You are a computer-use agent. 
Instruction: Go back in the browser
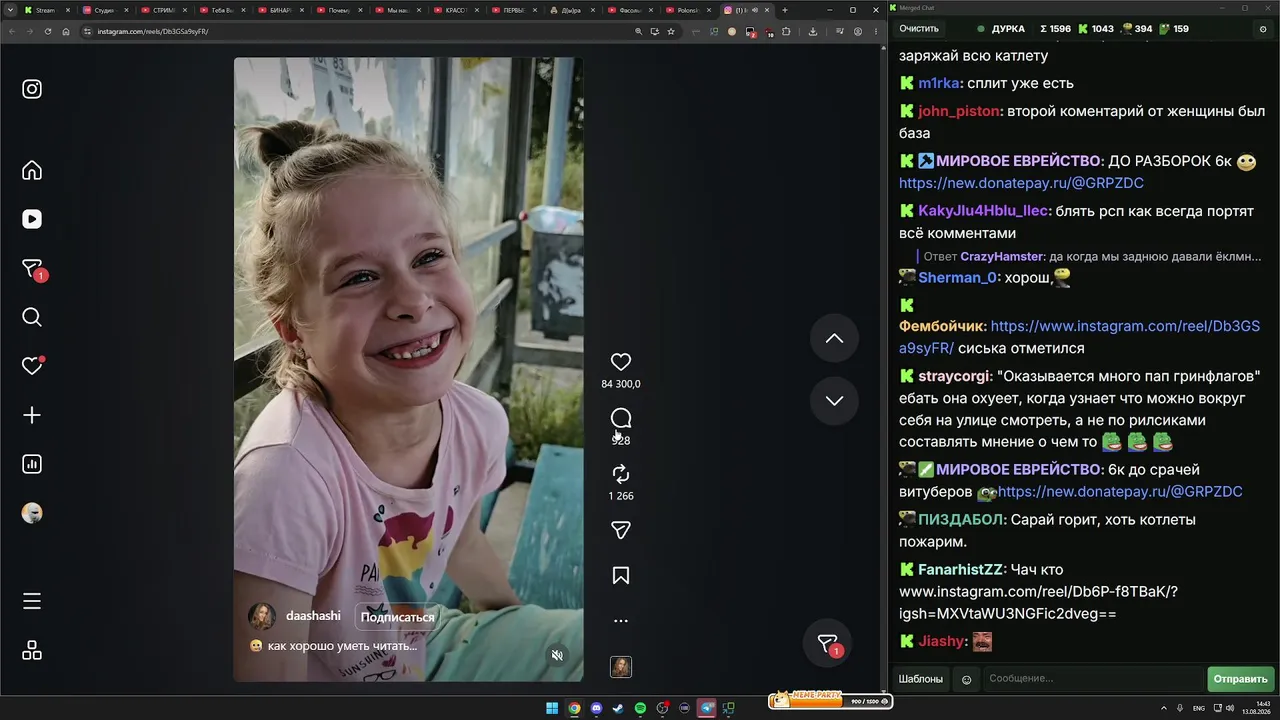tap(13, 31)
